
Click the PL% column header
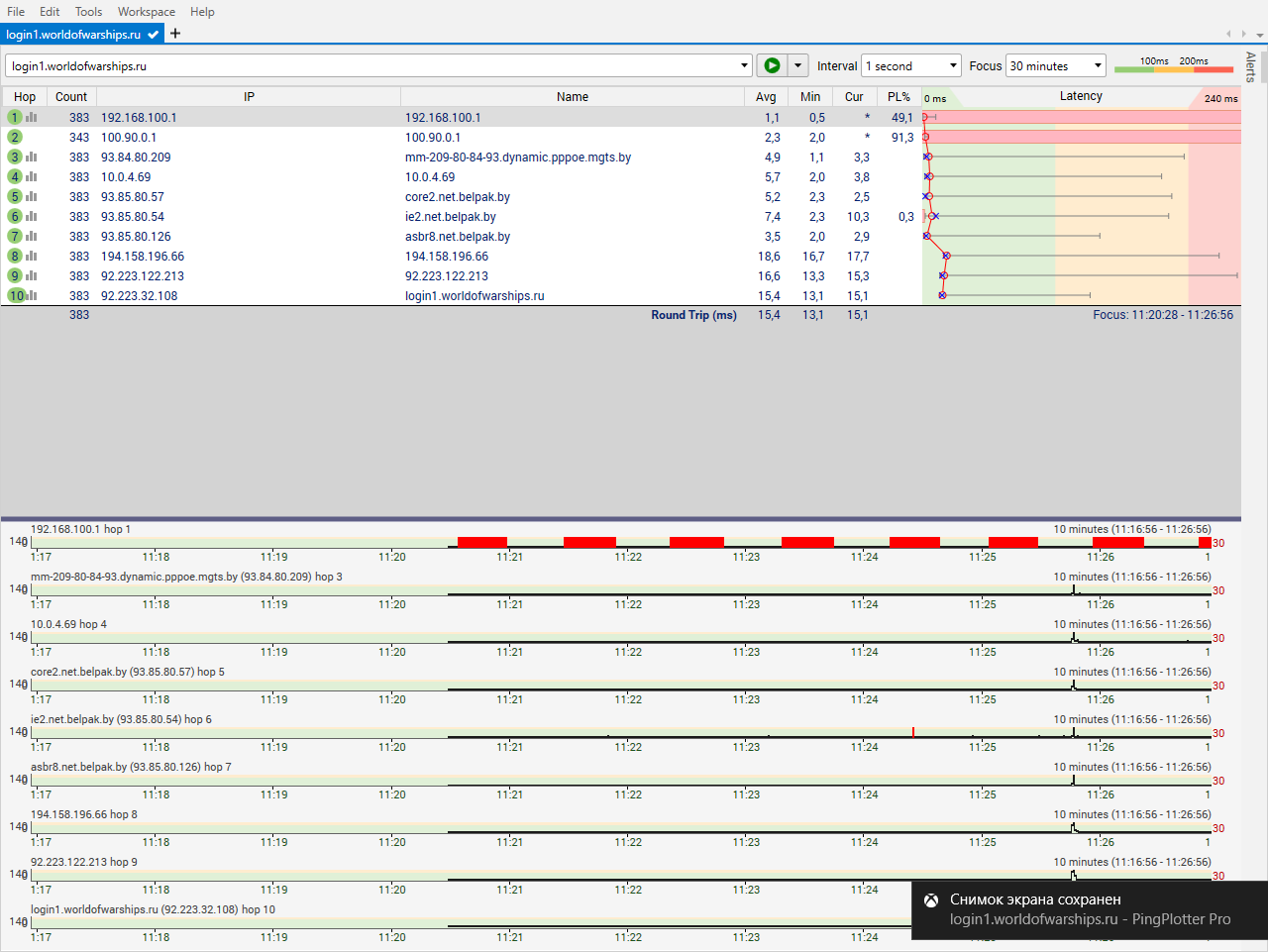[x=898, y=97]
